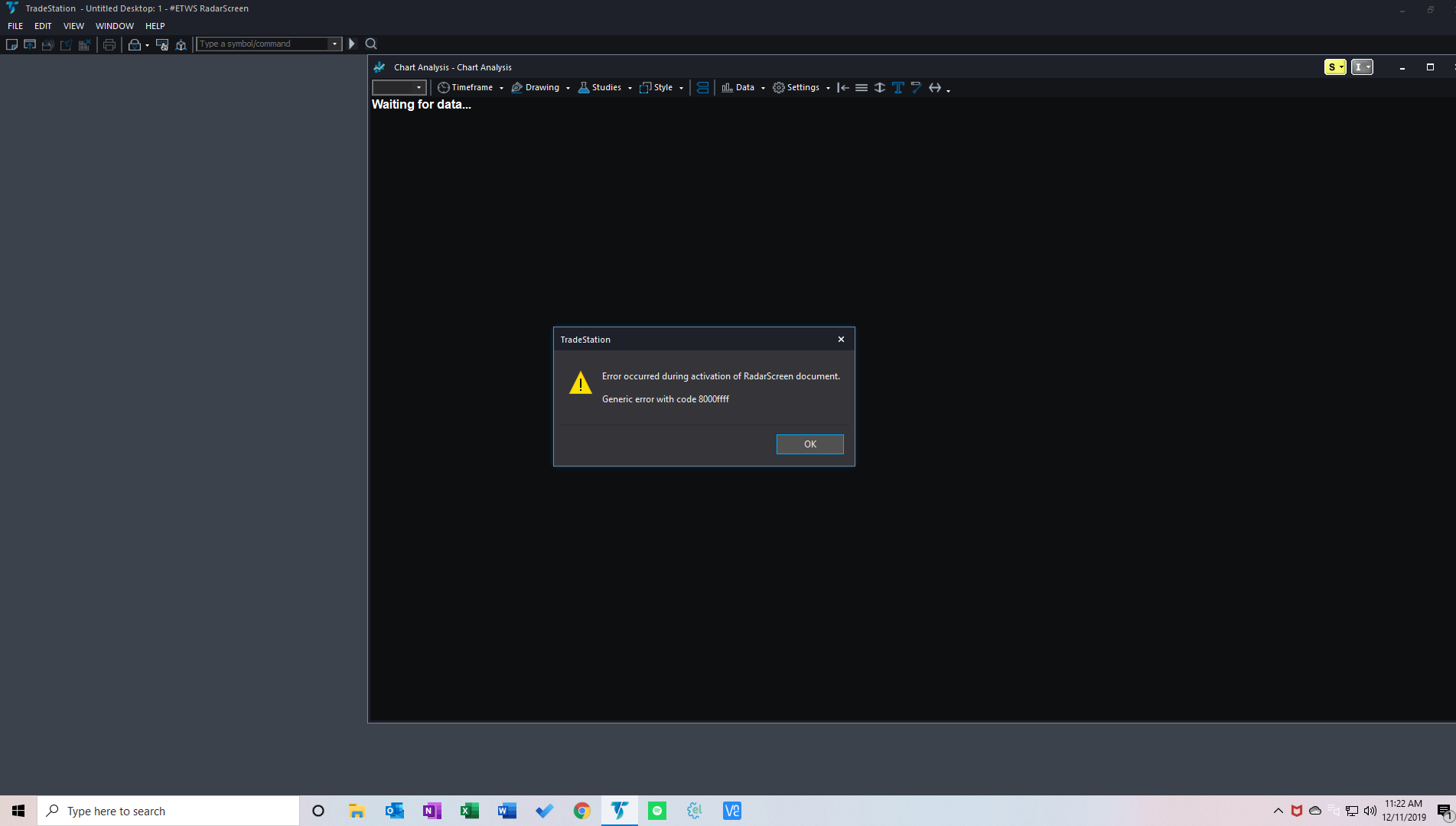Image resolution: width=1456 pixels, height=826 pixels.
Task: Open Google Chrome from taskbar
Action: (581, 811)
